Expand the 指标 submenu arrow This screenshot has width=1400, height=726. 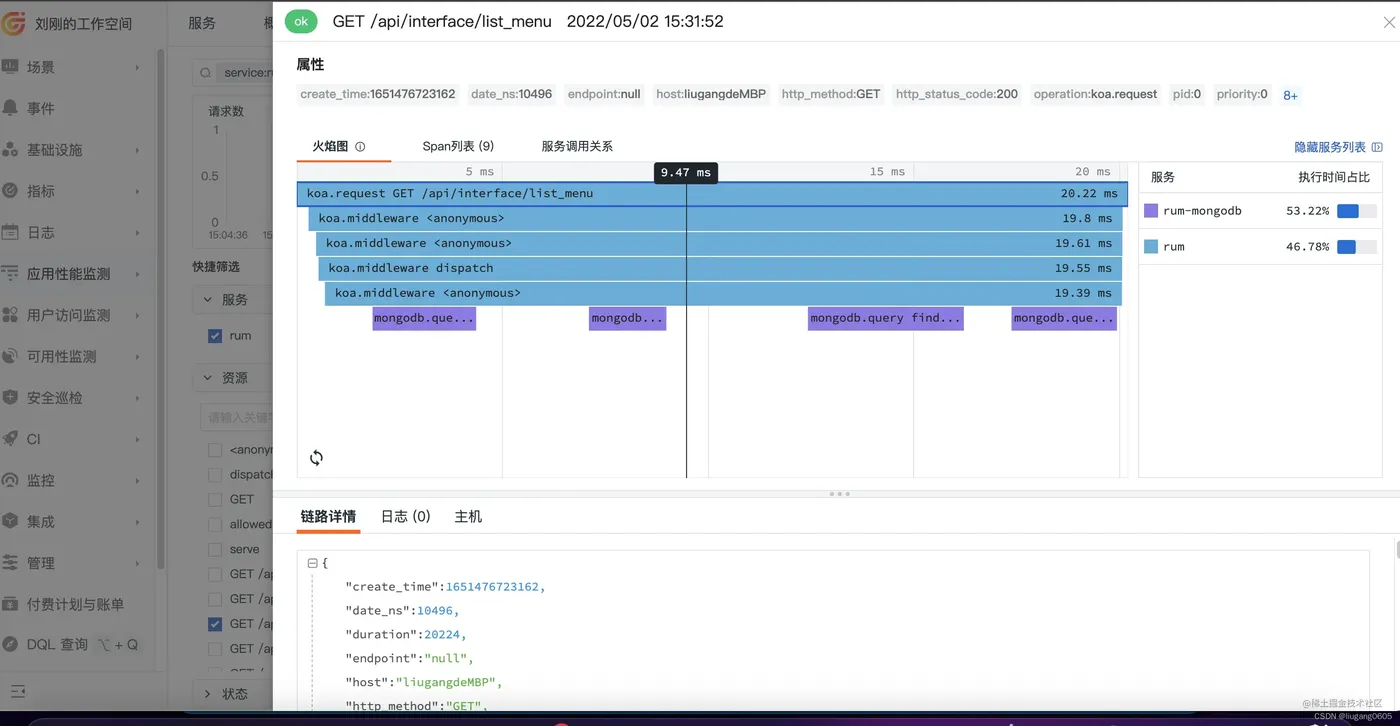137,191
